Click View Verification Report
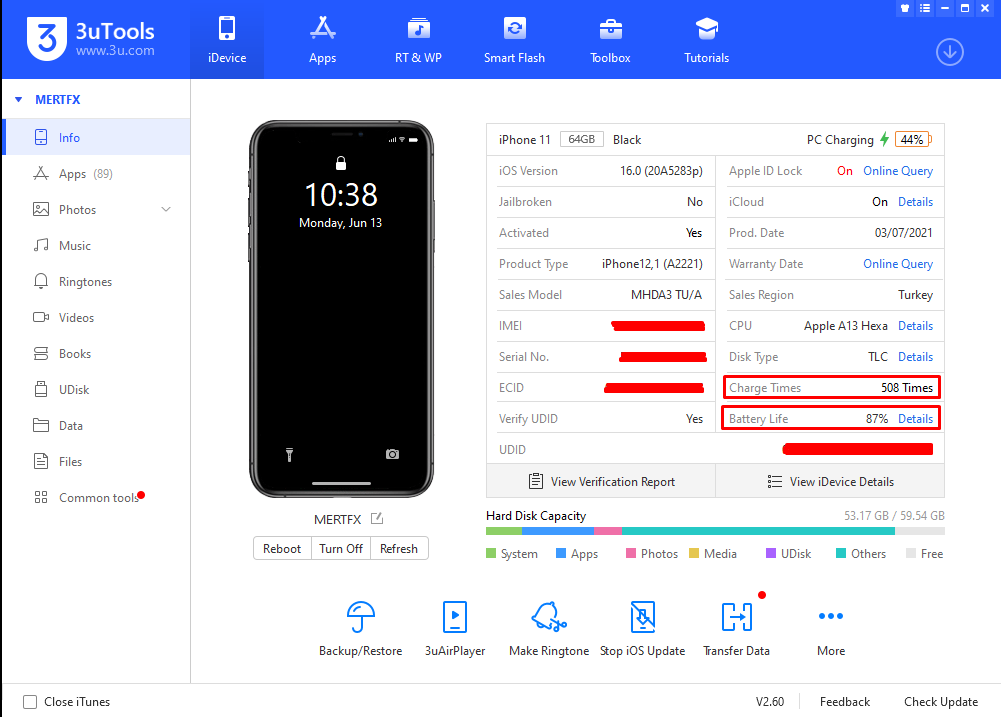This screenshot has width=1001, height=717. pos(601,481)
